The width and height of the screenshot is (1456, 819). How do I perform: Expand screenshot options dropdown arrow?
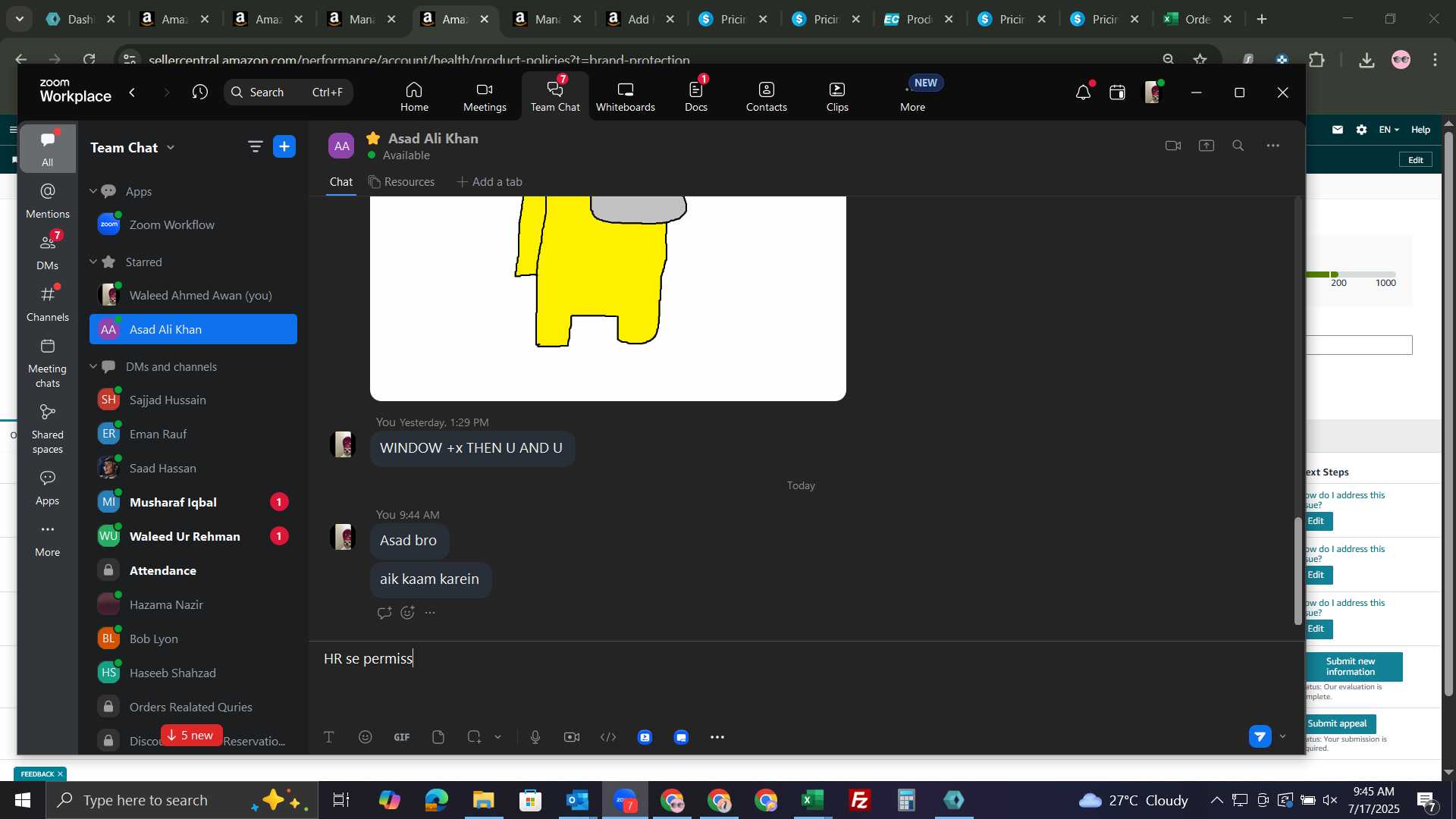(498, 737)
